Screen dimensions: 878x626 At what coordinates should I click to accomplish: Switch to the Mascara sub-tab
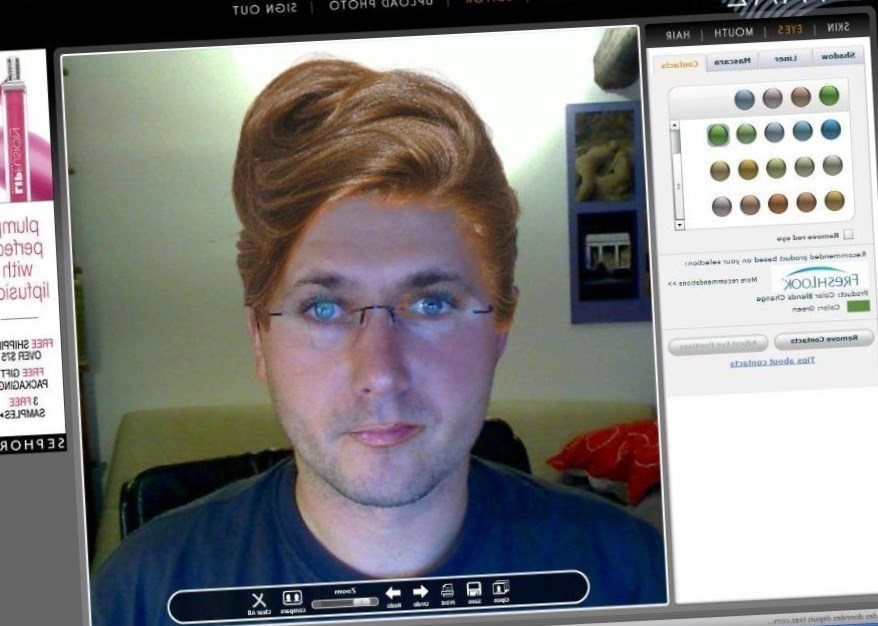coord(732,62)
